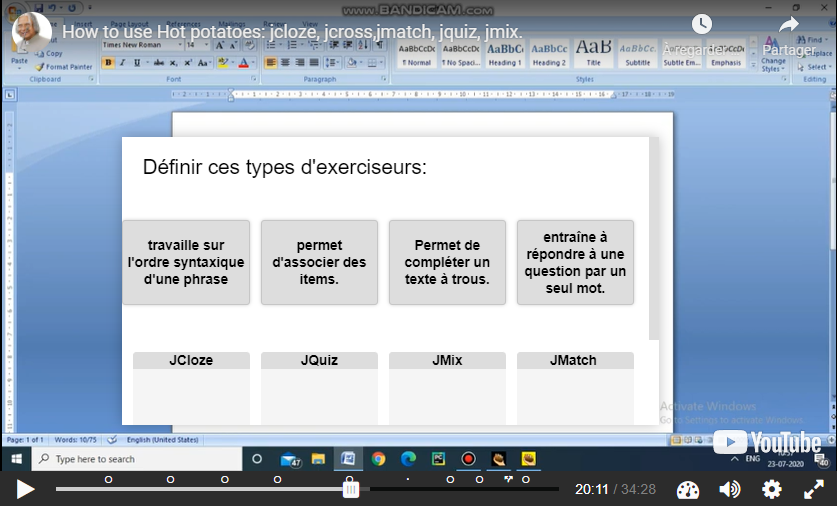Apply the Title style
The image size is (837, 506).
593,54
